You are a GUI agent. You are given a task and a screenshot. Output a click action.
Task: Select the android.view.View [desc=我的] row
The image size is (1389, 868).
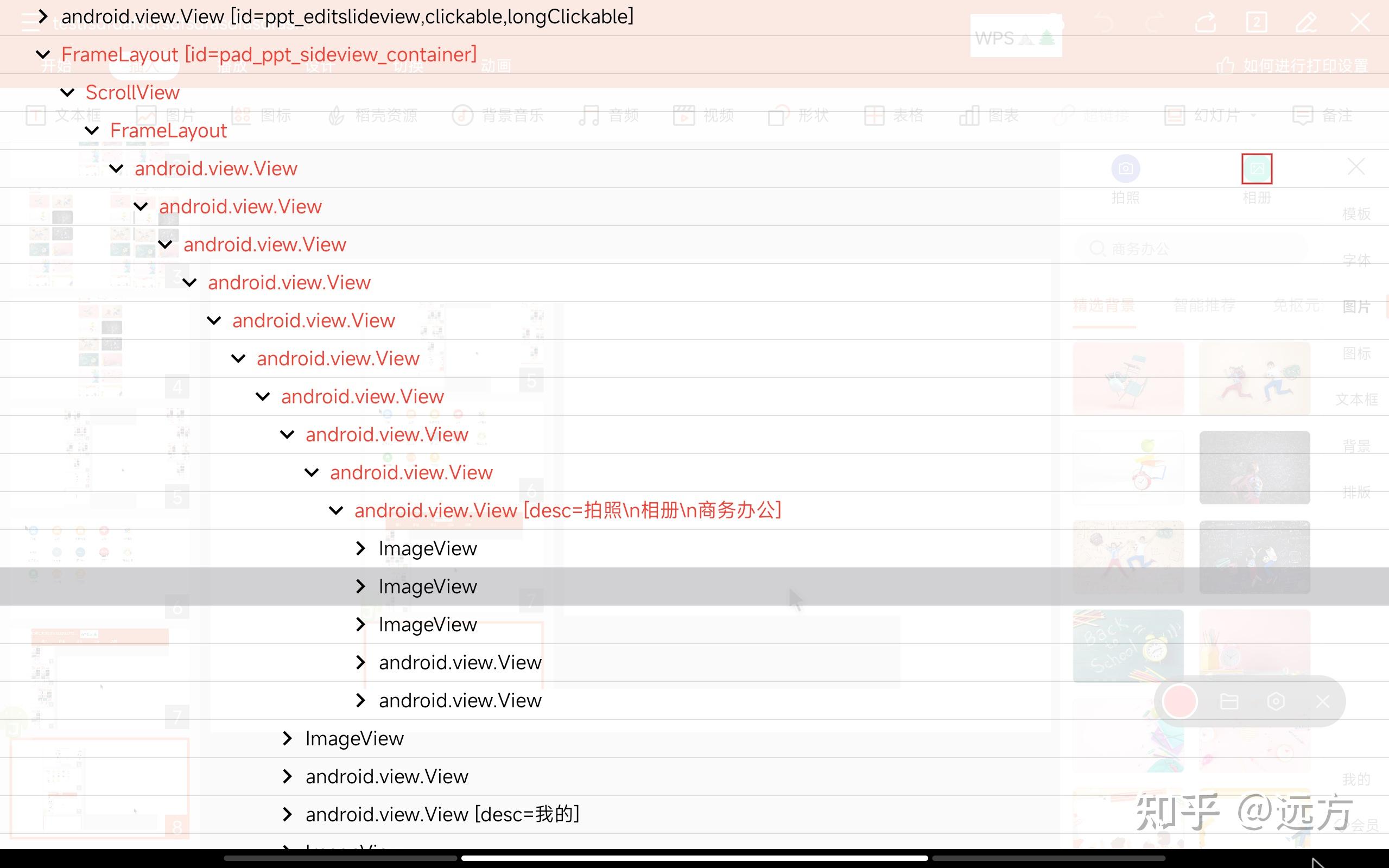[x=695, y=814]
